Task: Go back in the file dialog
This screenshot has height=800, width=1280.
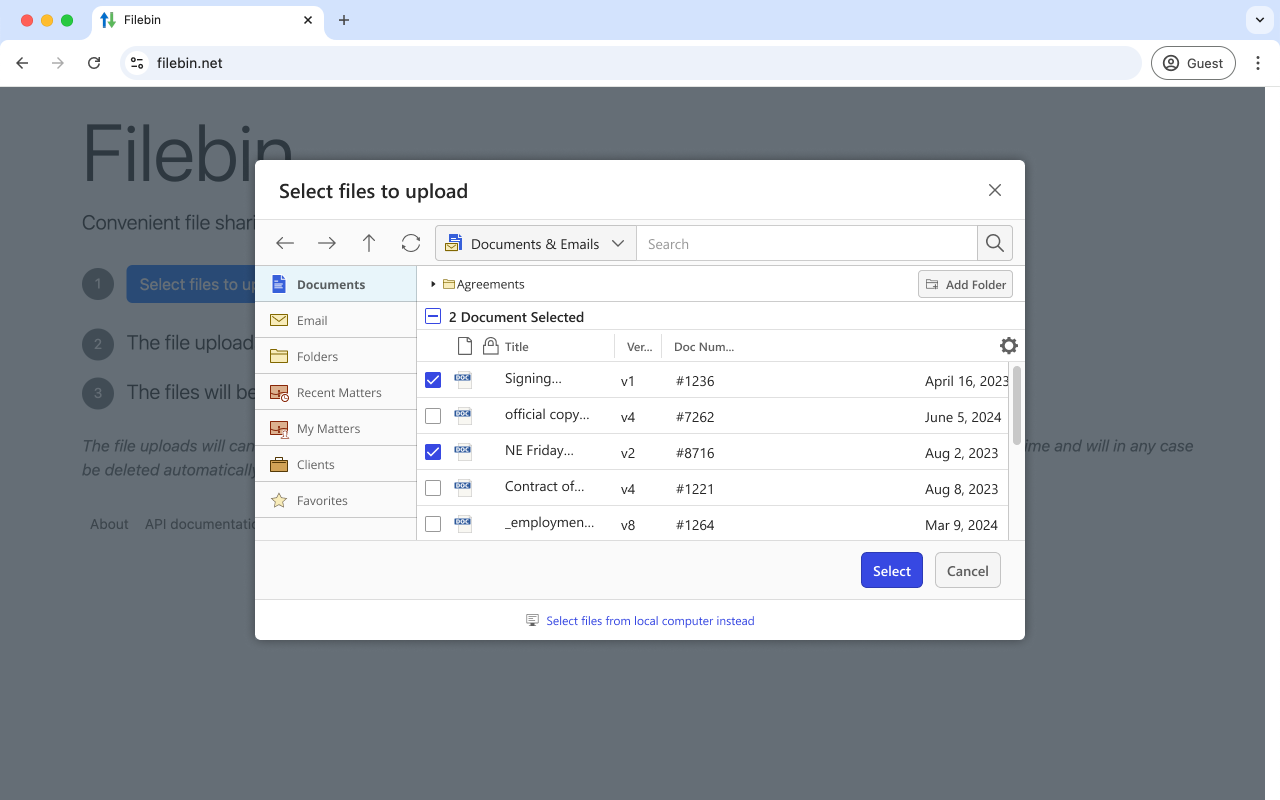Action: (285, 243)
